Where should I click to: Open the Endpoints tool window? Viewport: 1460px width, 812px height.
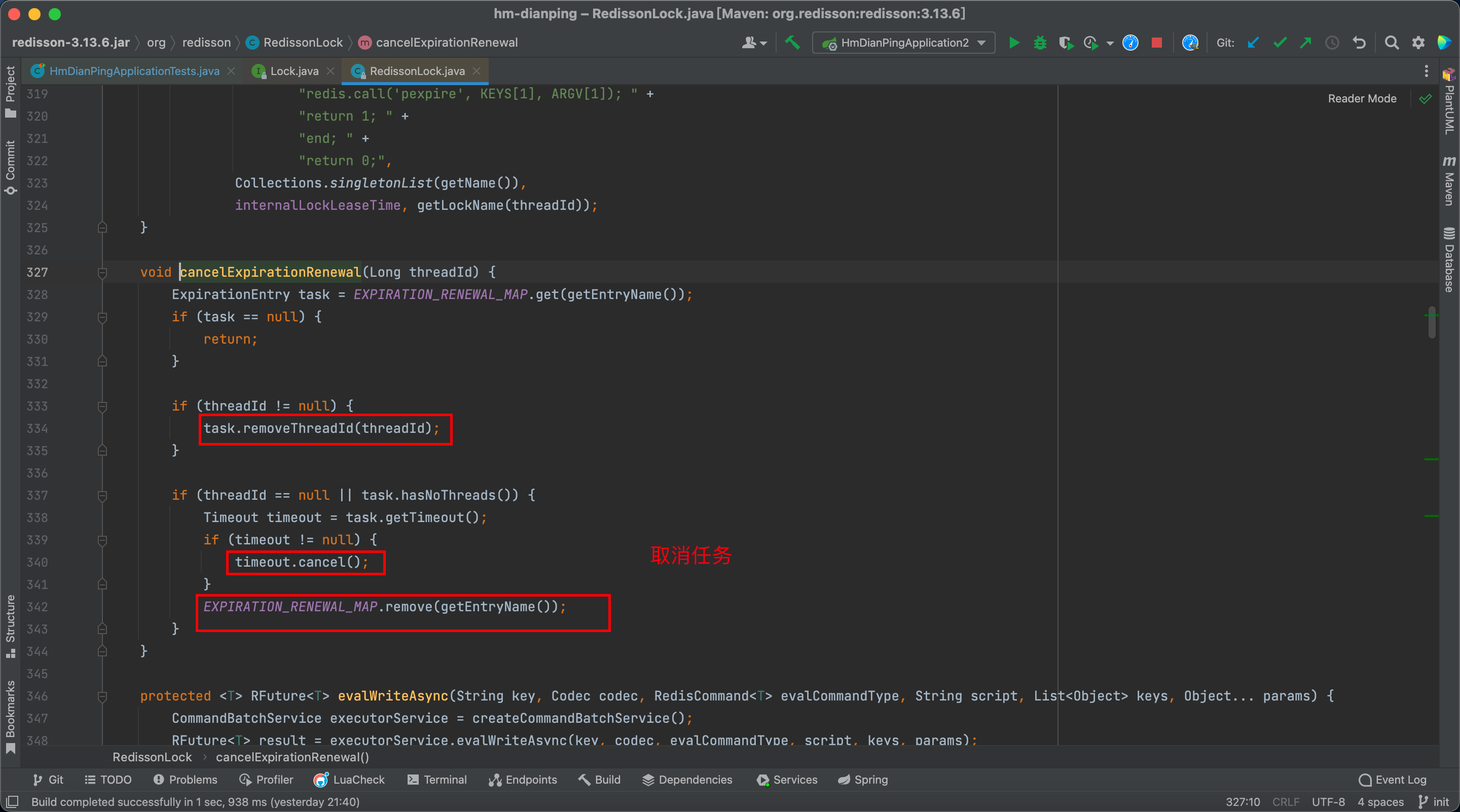pyautogui.click(x=523, y=780)
